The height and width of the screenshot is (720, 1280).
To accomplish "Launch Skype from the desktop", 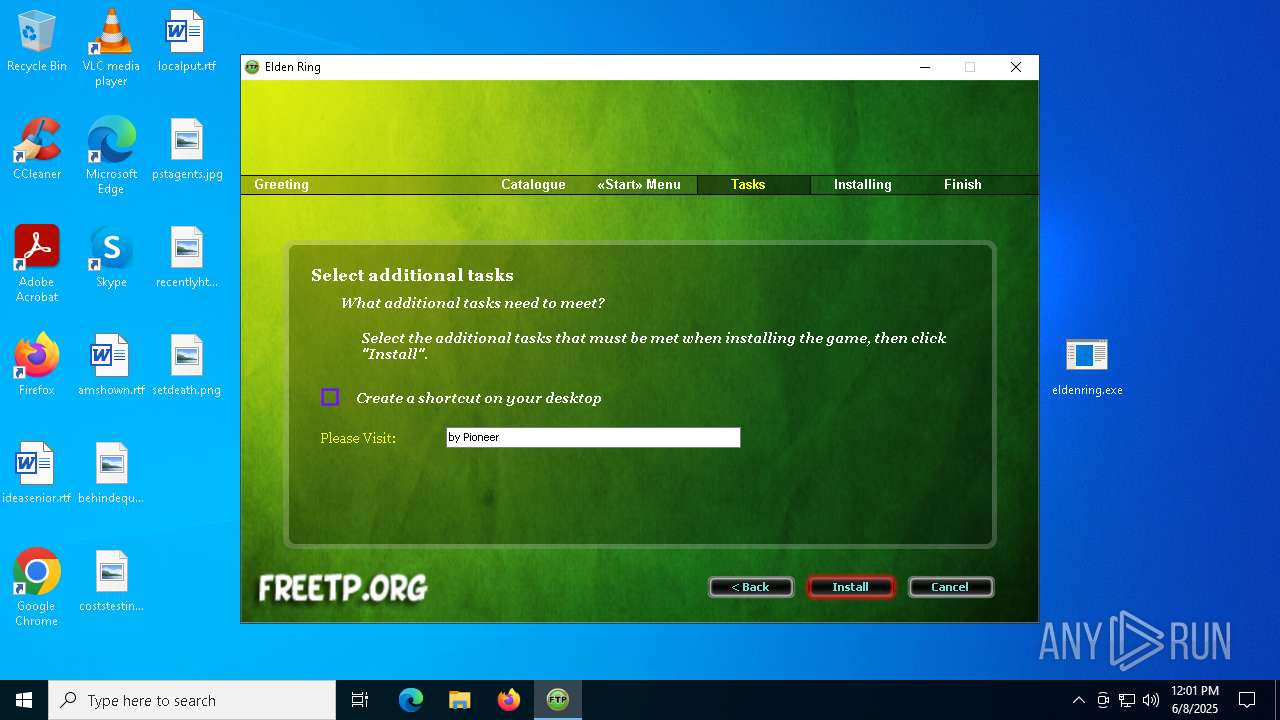I will coord(111,257).
